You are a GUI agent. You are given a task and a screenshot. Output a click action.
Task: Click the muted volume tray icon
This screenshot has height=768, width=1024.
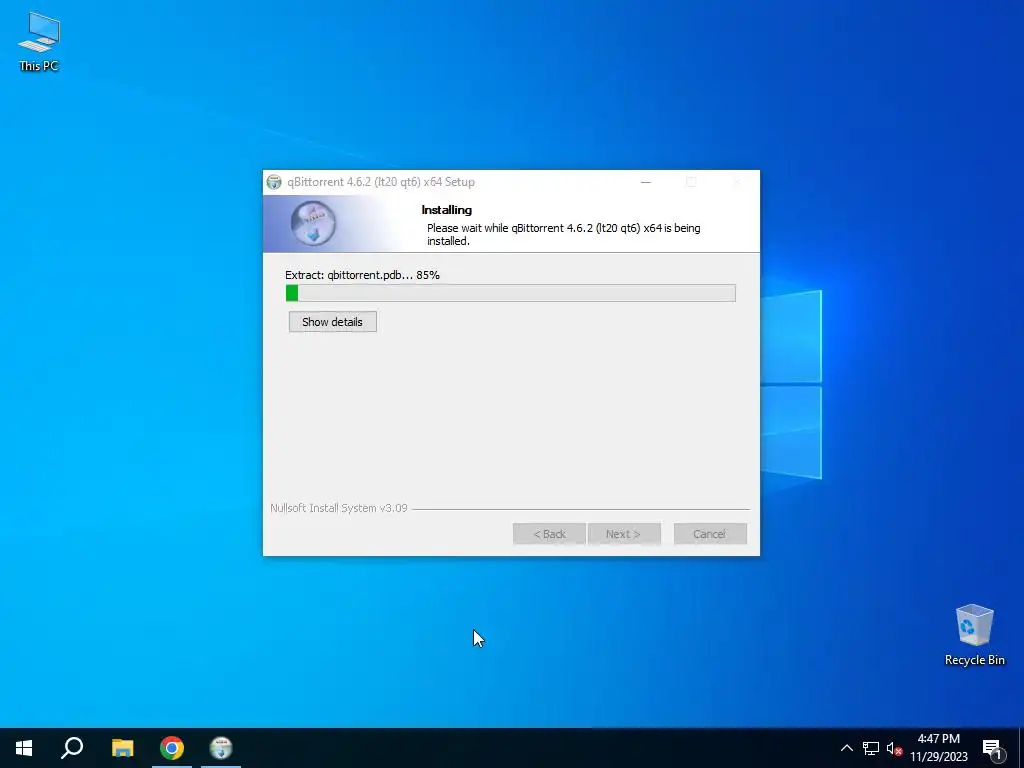[x=894, y=748]
